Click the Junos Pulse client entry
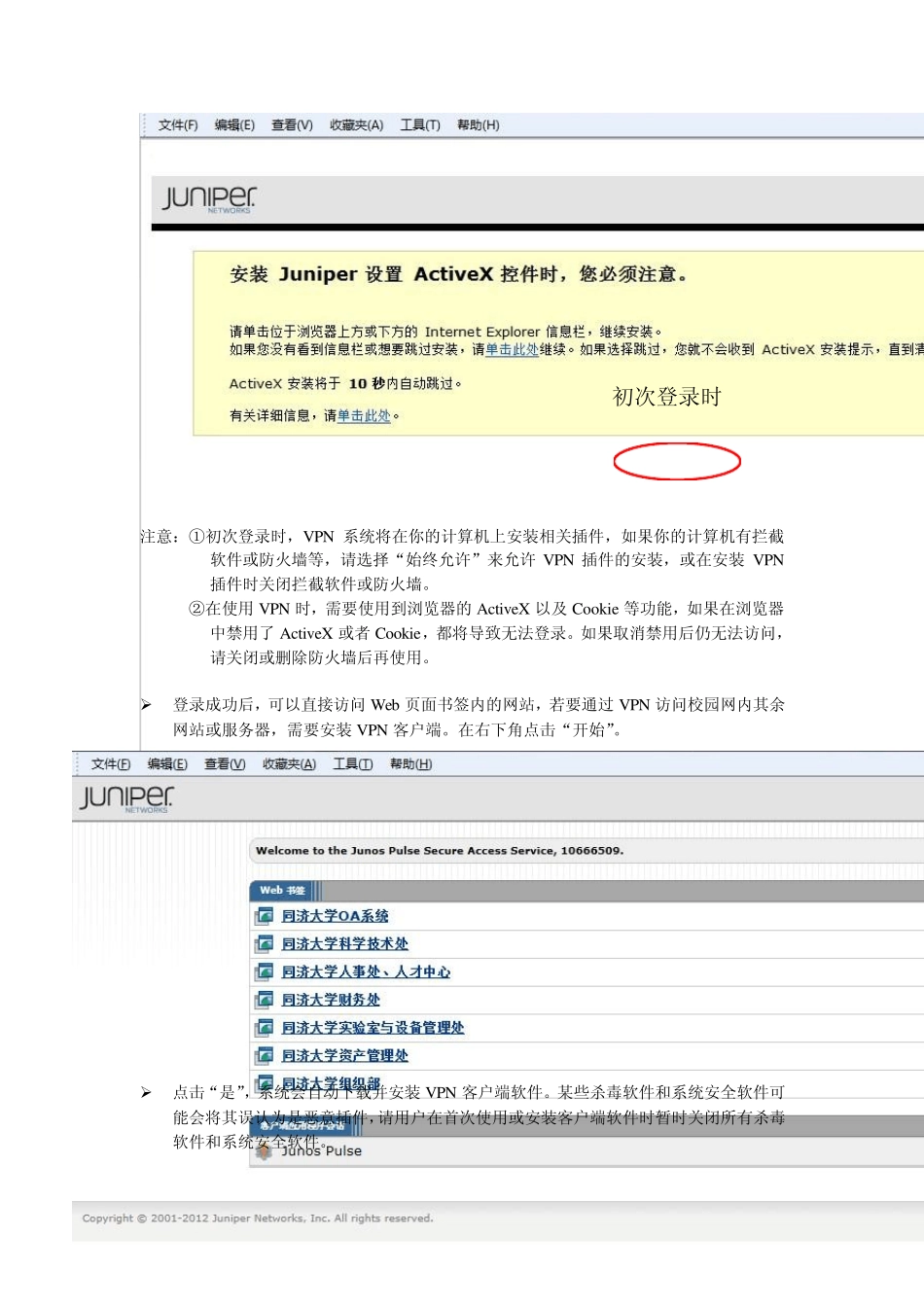 (x=322, y=1150)
